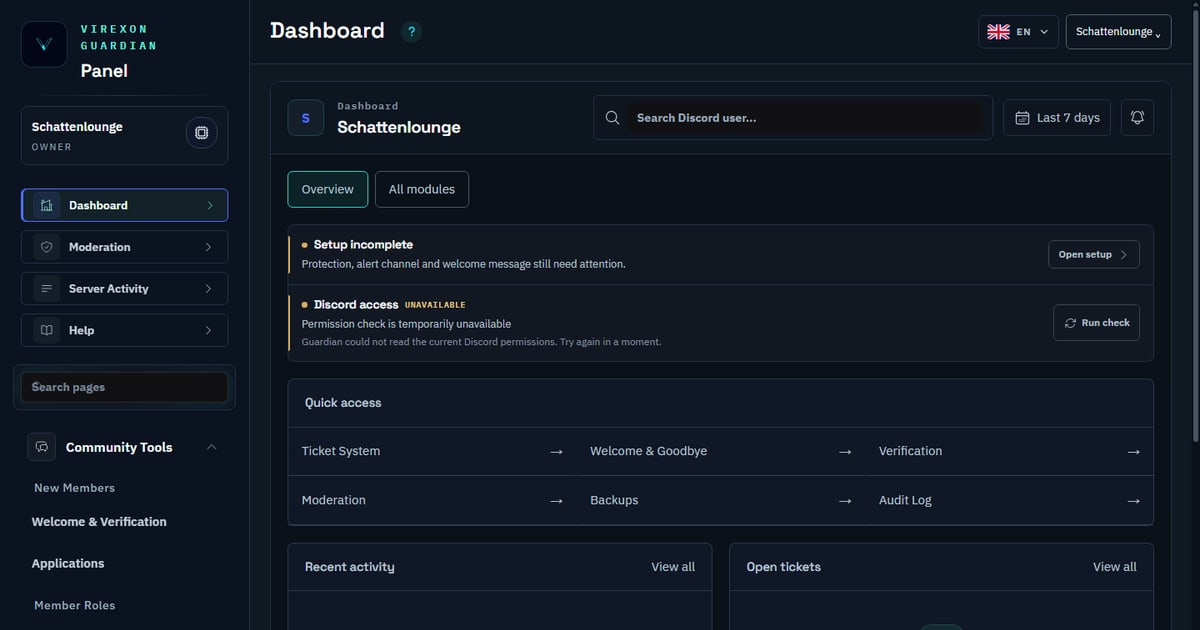Click the Help book icon
This screenshot has width=1200, height=630.
[46, 330]
